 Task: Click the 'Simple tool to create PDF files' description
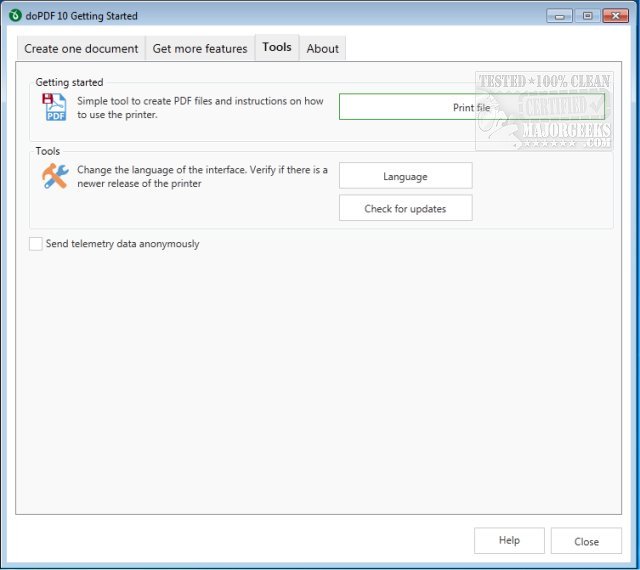point(200,107)
